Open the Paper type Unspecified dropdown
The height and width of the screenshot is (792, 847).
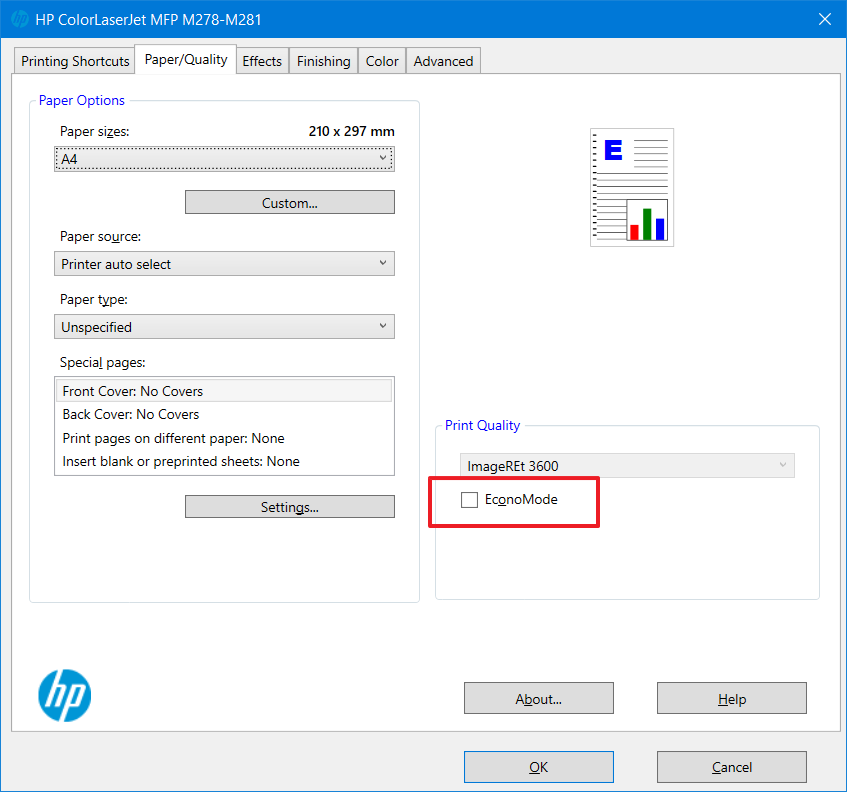(x=224, y=327)
